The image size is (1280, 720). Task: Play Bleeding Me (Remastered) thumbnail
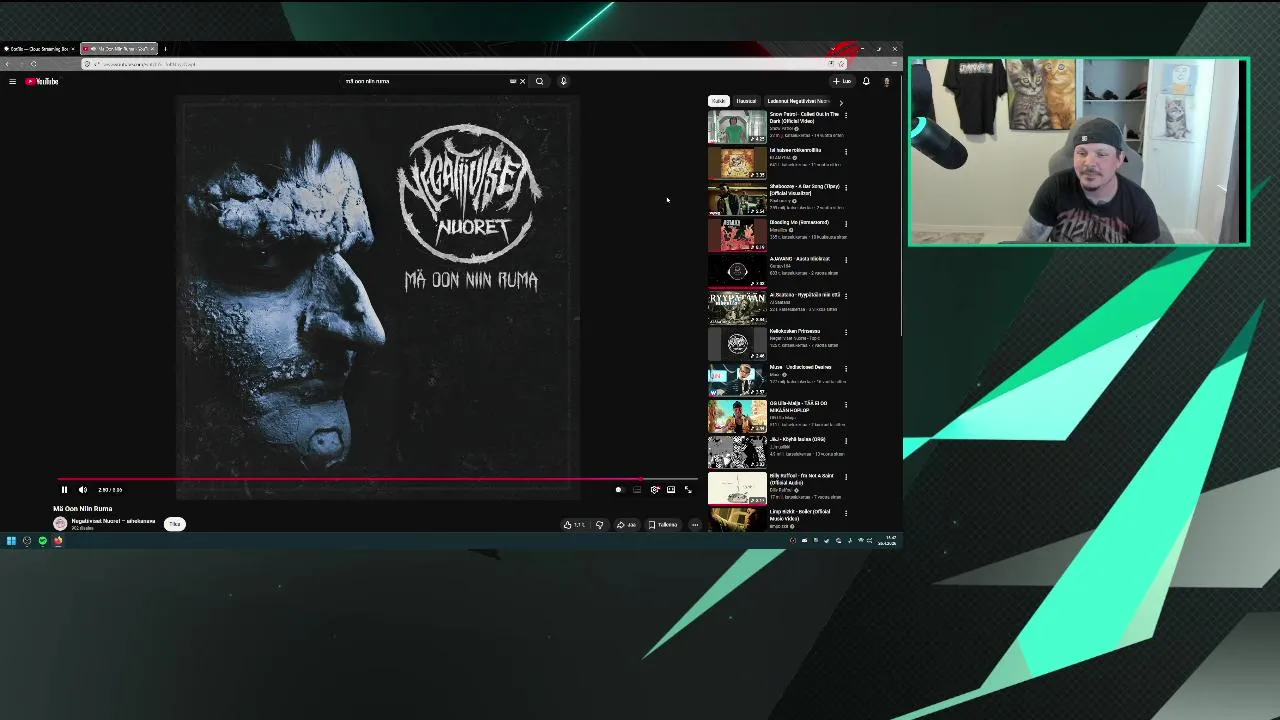pos(737,235)
